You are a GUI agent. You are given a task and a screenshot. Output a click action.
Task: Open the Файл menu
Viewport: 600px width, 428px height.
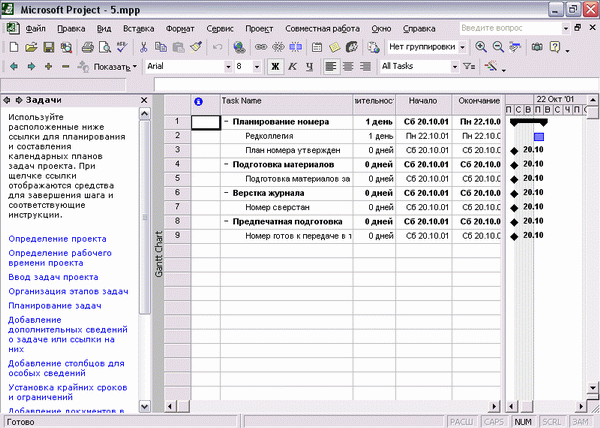[36, 29]
